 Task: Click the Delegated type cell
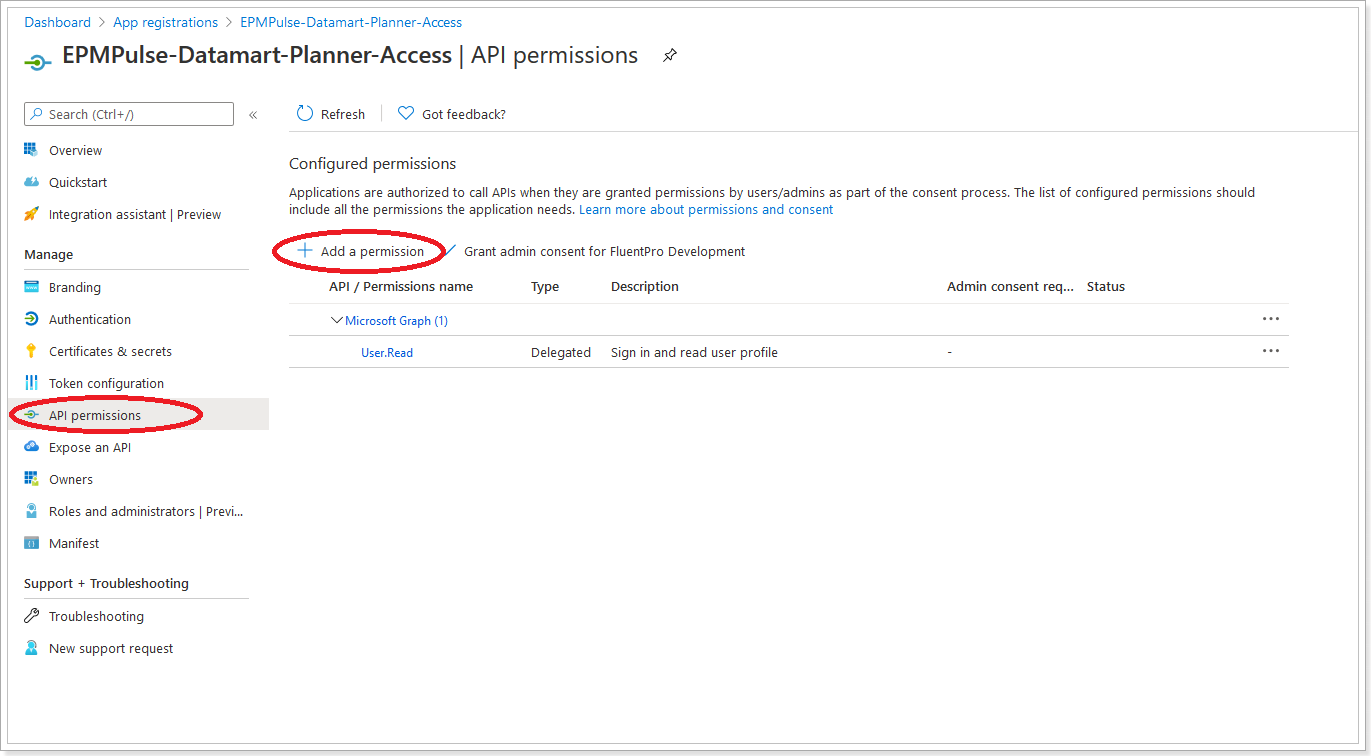(561, 352)
